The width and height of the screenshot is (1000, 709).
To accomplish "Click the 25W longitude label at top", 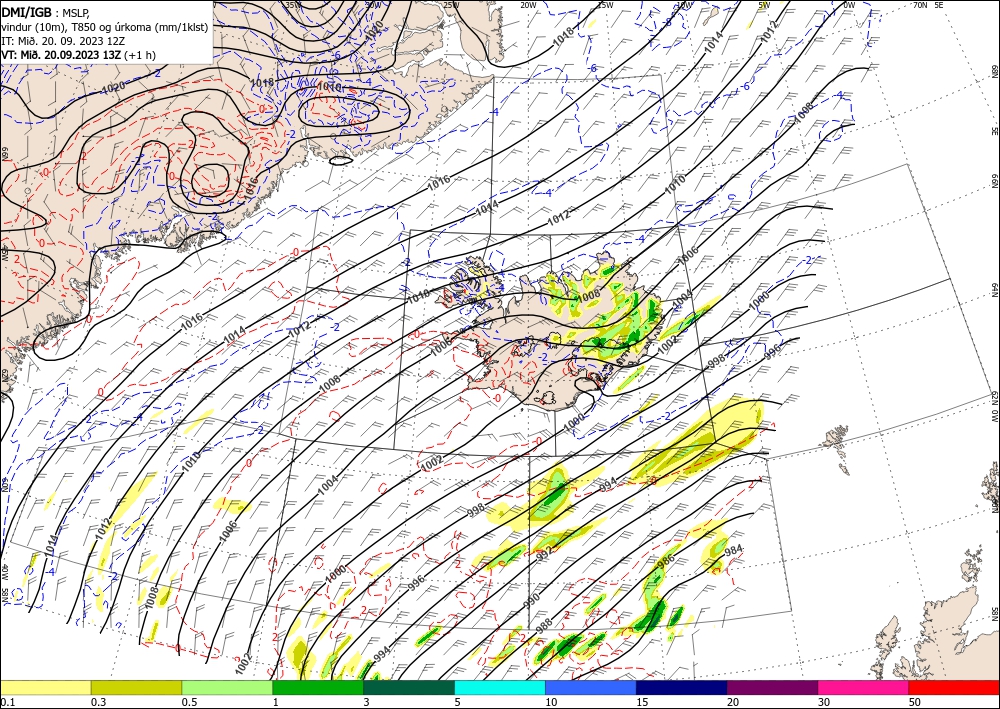I will coord(450,5).
